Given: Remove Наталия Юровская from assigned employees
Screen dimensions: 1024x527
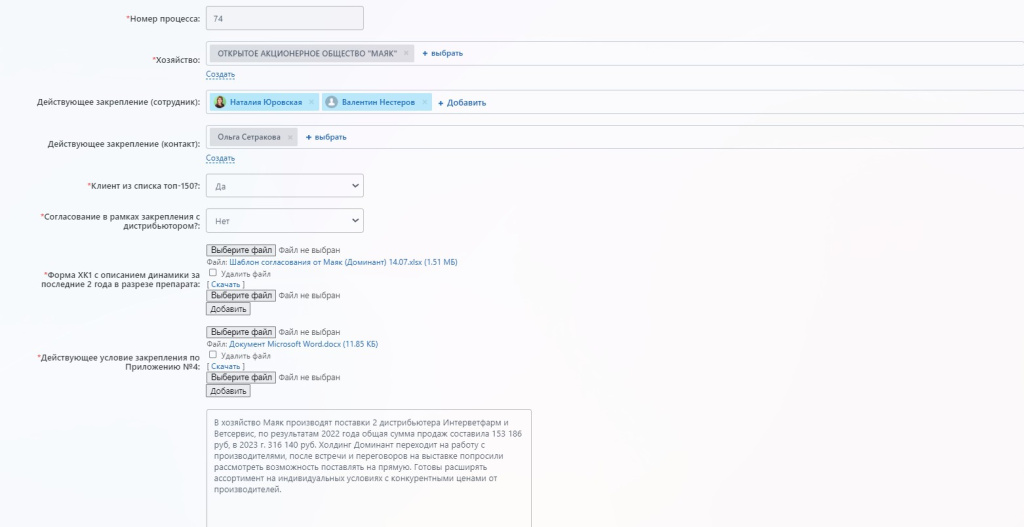Looking at the screenshot, I should point(311,102).
